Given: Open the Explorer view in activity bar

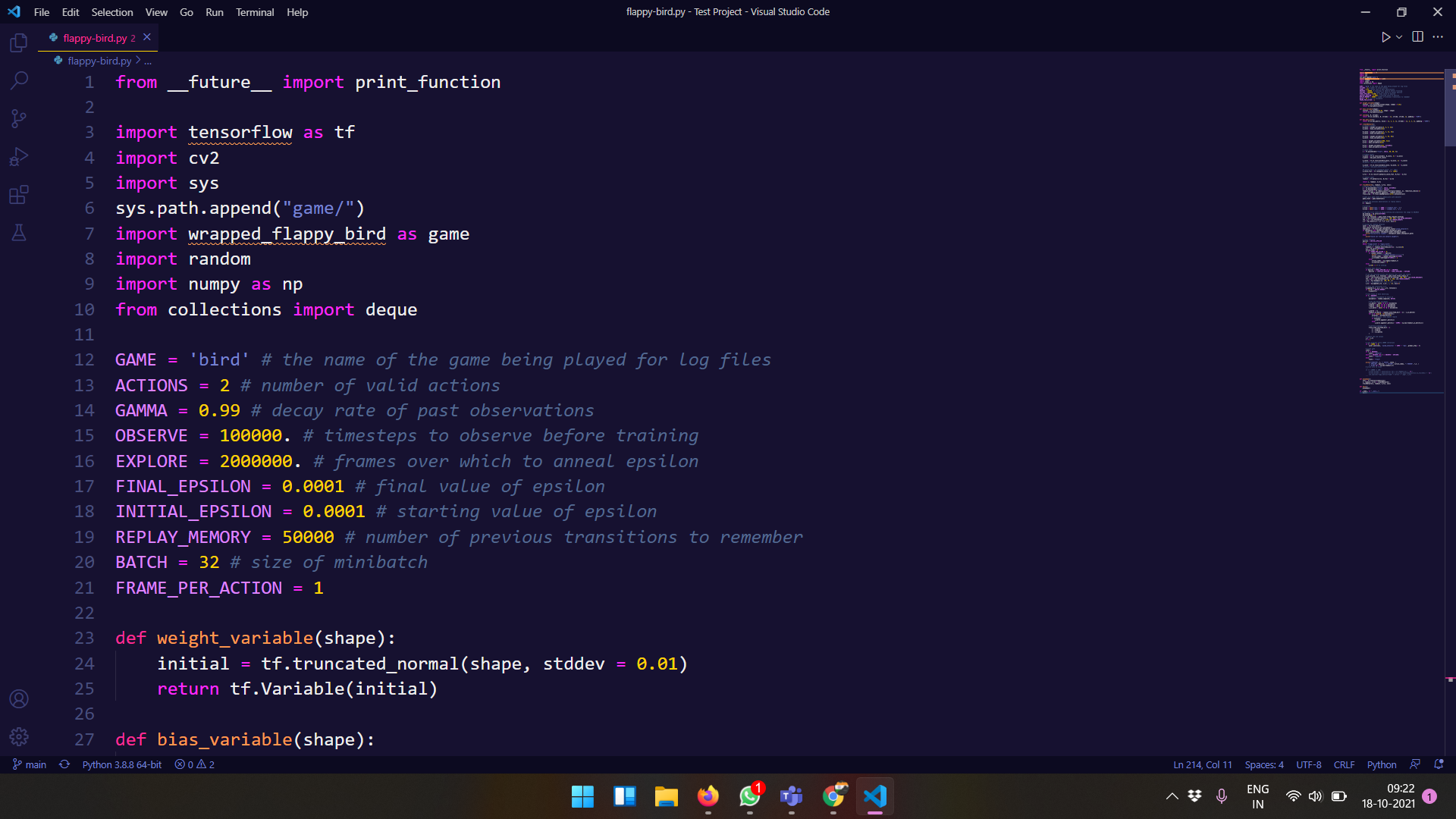Looking at the screenshot, I should 19,42.
